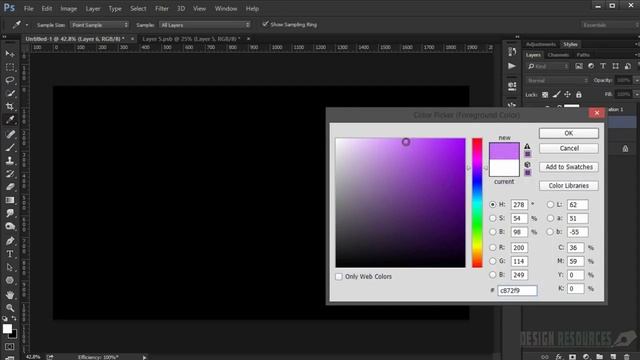Screen dimensions: 640x360
Task: Open the Sample All Layers dropdown
Action: click(x=204, y=25)
